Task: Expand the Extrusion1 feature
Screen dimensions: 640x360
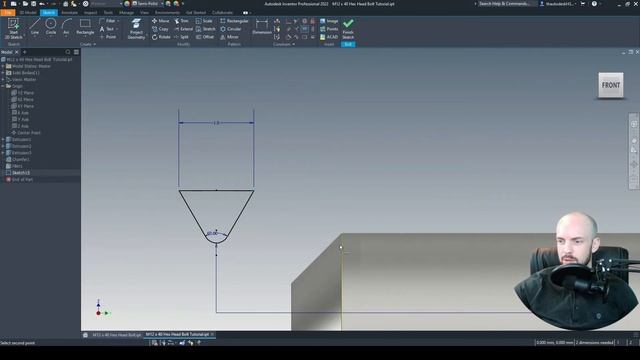Action: [x=3, y=140]
